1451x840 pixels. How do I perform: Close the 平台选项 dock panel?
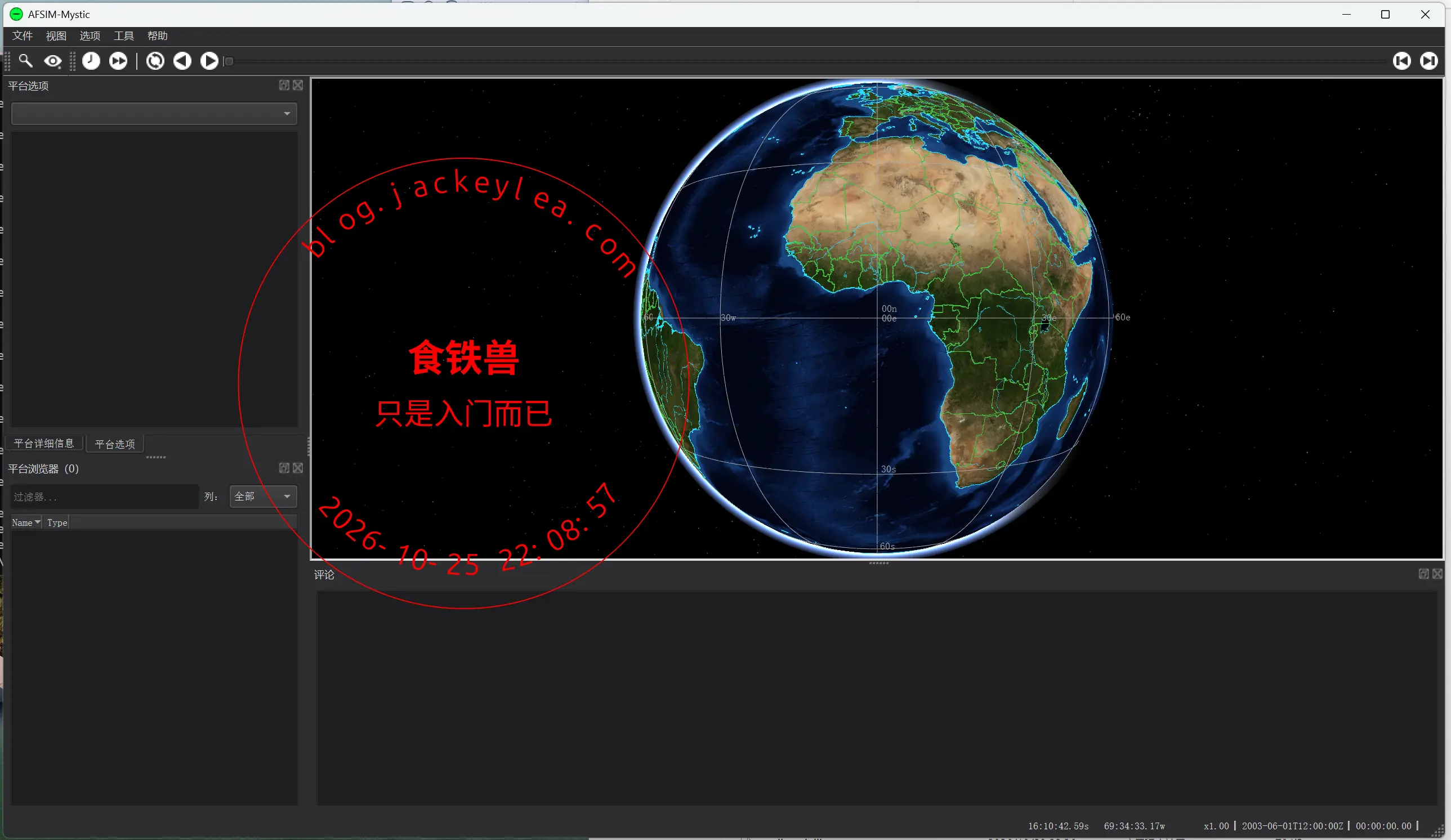click(298, 85)
